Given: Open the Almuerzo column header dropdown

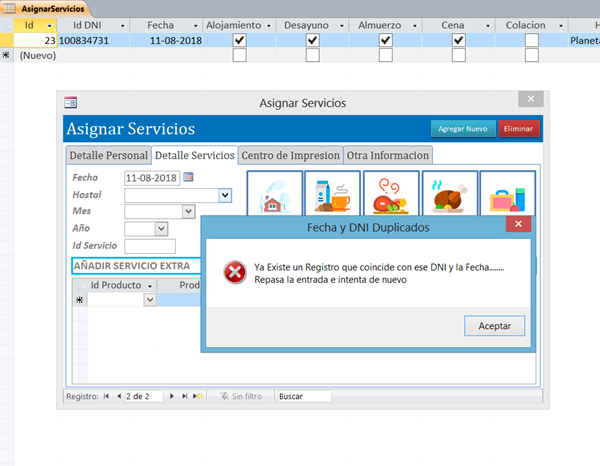Looking at the screenshot, I should [415, 26].
